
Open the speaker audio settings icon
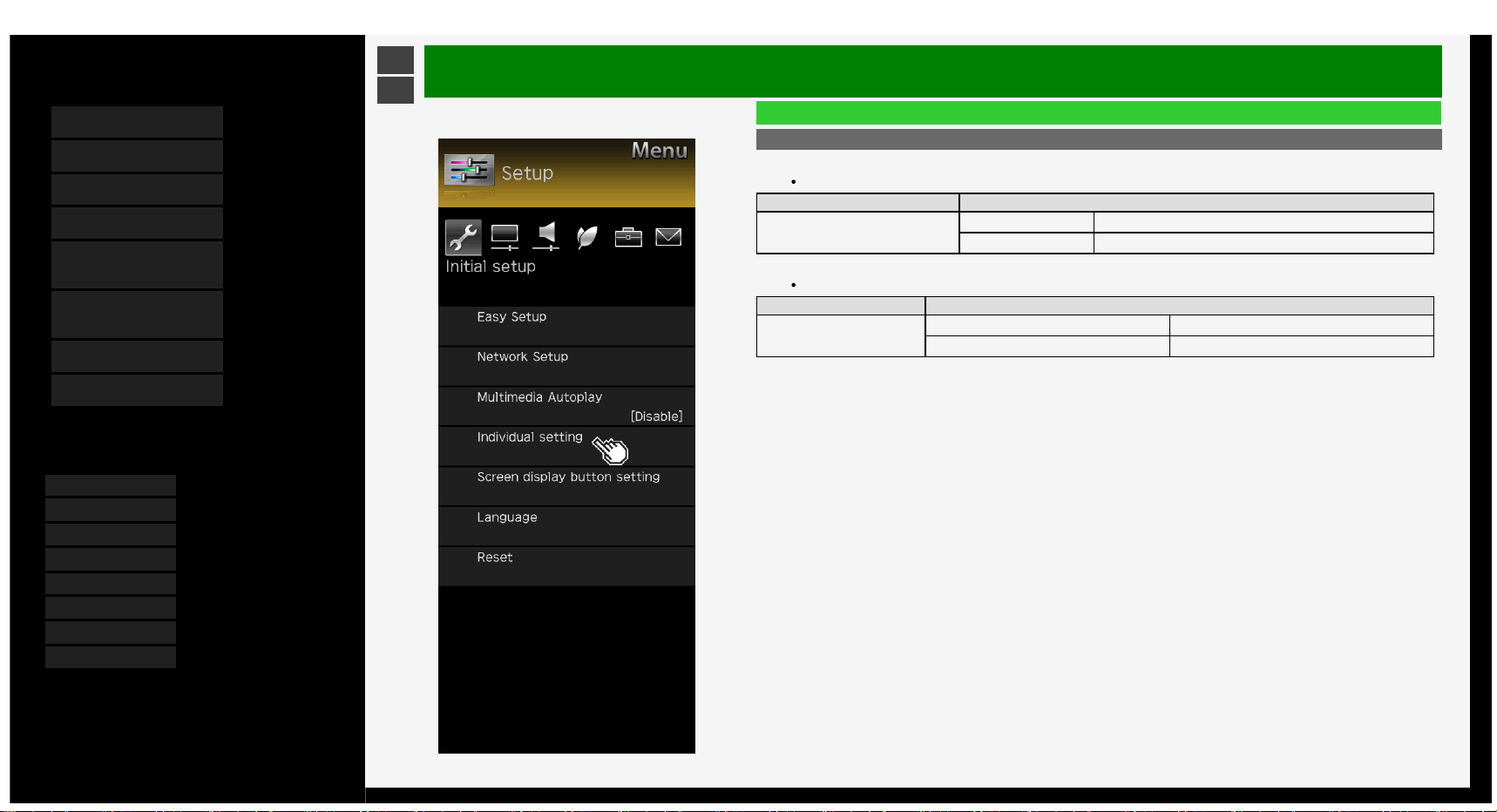[546, 236]
